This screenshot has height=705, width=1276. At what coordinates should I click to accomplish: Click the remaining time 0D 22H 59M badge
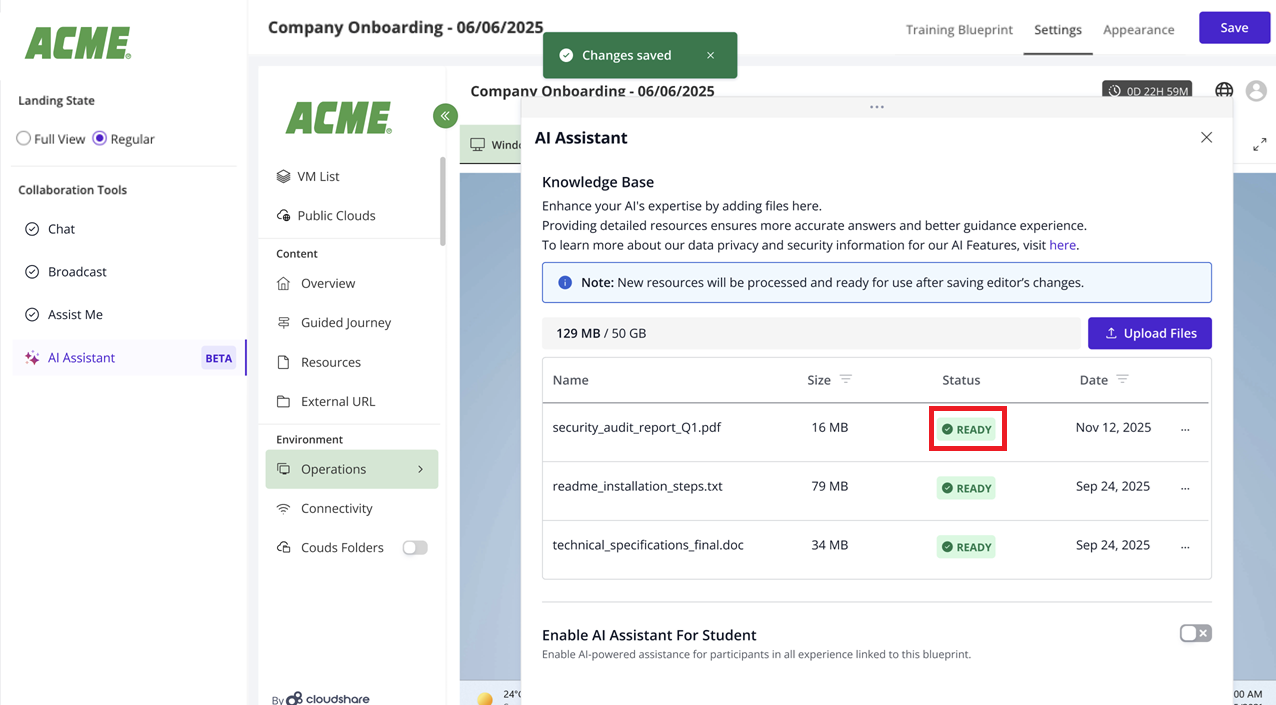[x=1147, y=91]
